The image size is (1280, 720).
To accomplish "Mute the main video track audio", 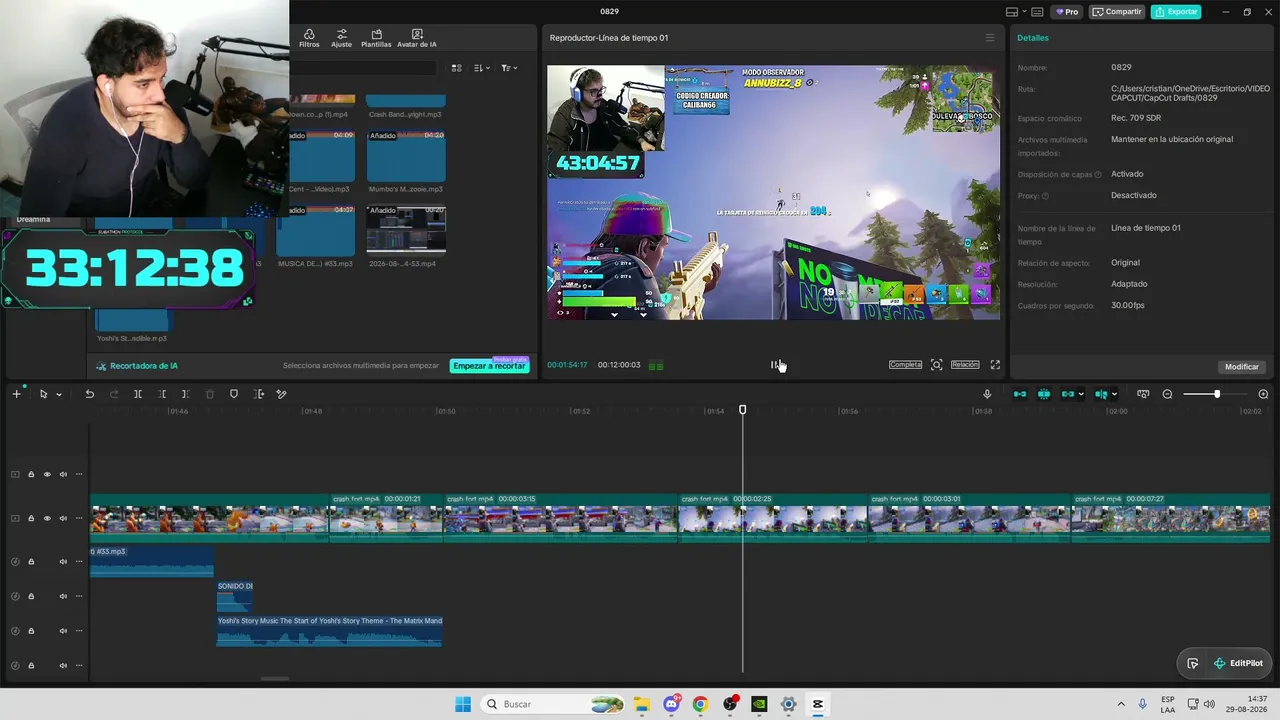I will point(63,518).
